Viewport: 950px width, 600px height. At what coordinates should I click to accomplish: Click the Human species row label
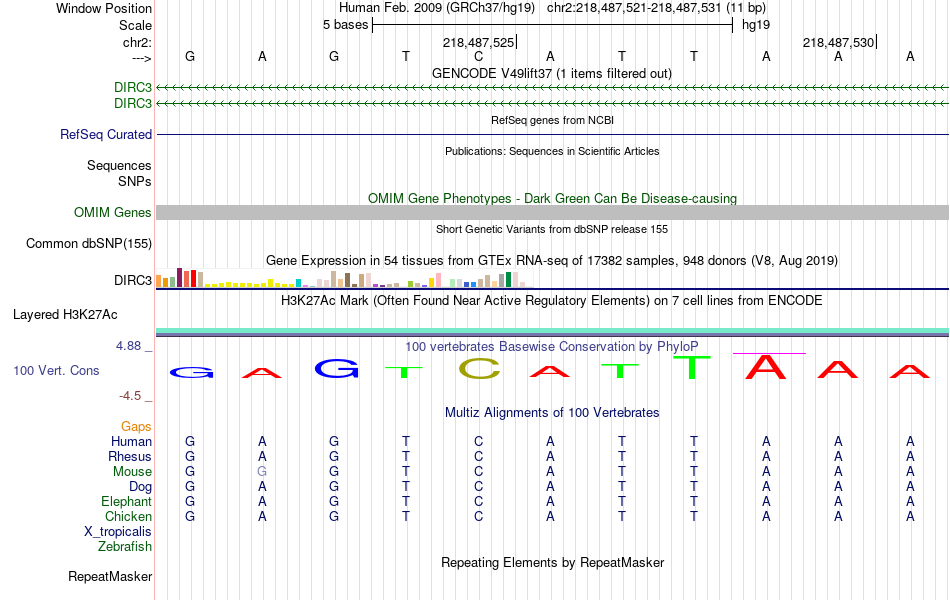click(x=131, y=441)
